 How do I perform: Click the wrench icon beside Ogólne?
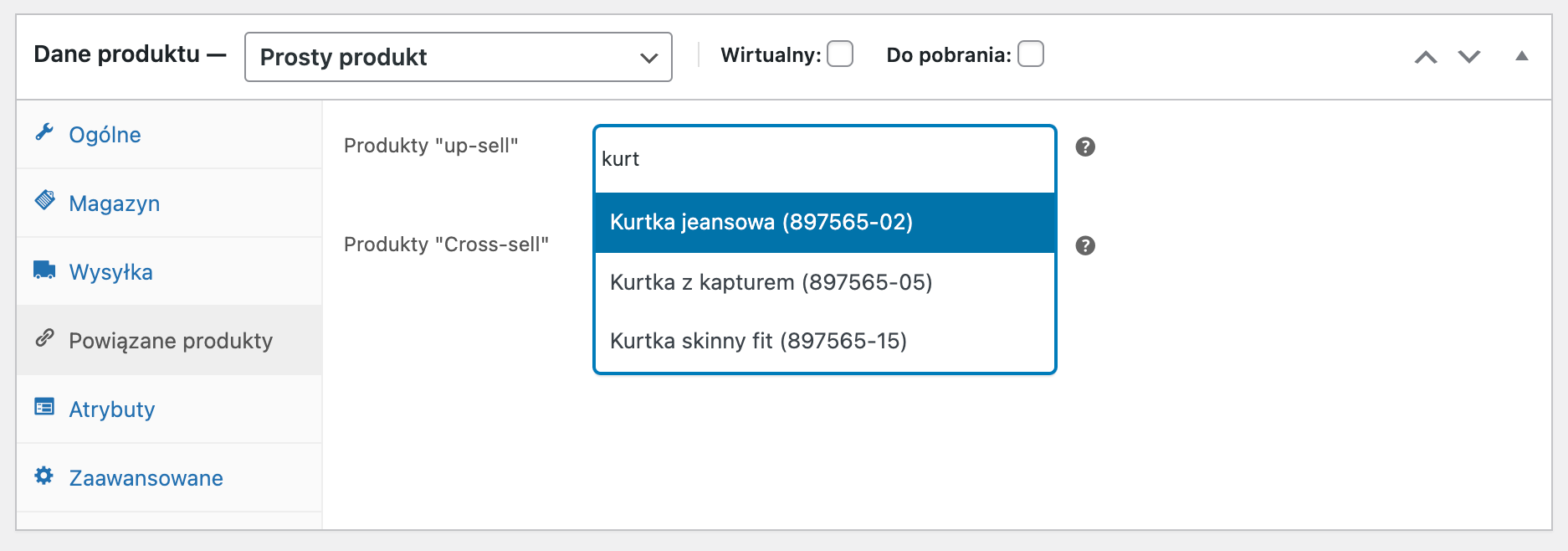pos(44,132)
